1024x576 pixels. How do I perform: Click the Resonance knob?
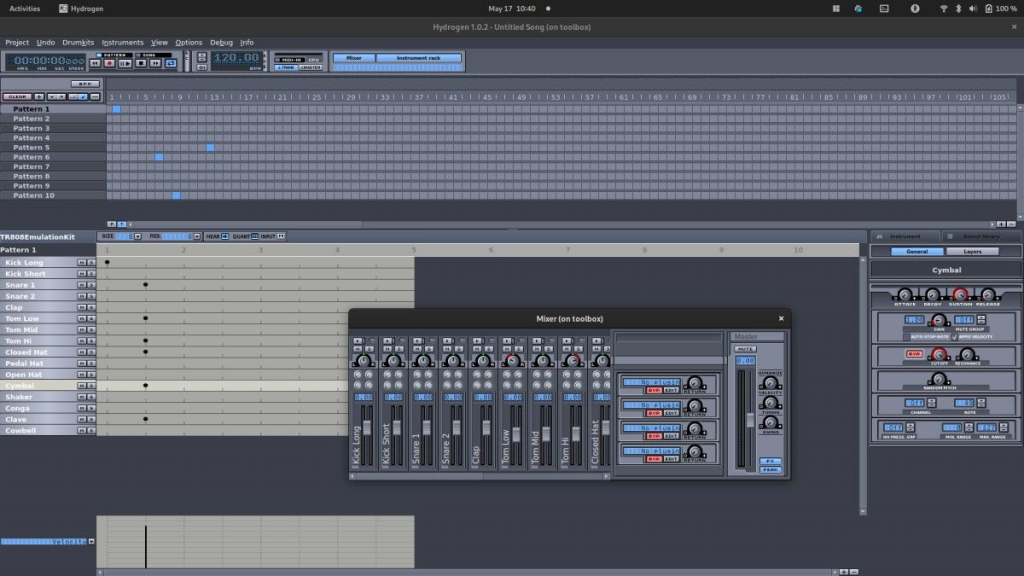coord(967,355)
